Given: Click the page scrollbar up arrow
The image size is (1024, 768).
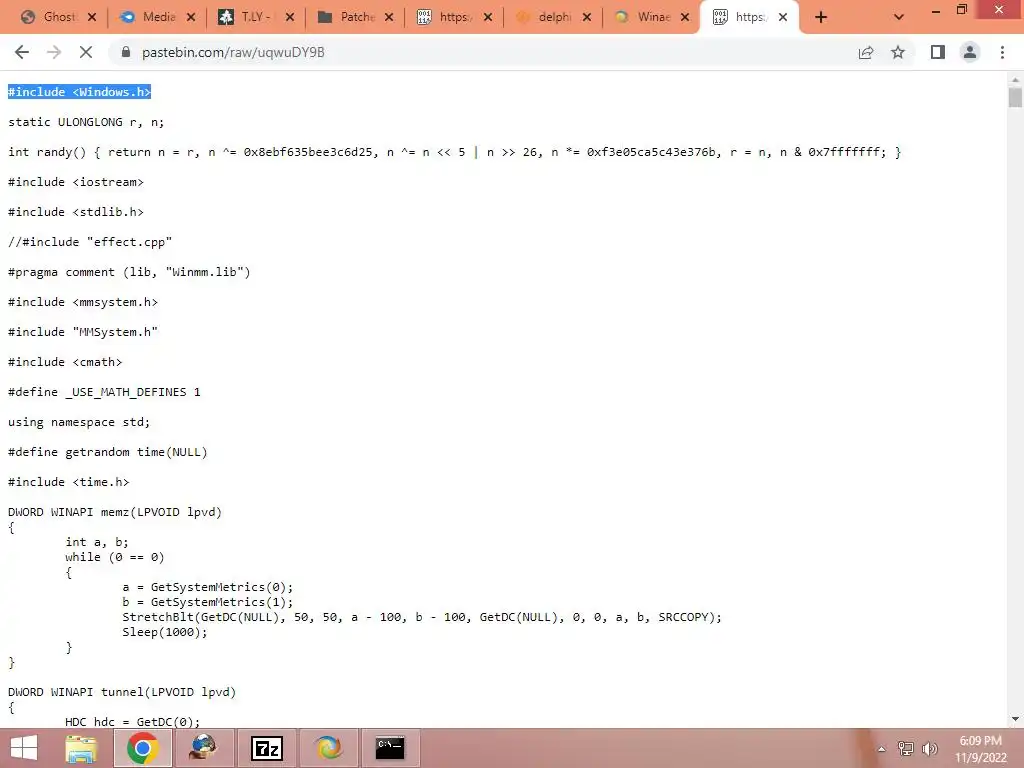Looking at the screenshot, I should pyautogui.click(x=1015, y=80).
